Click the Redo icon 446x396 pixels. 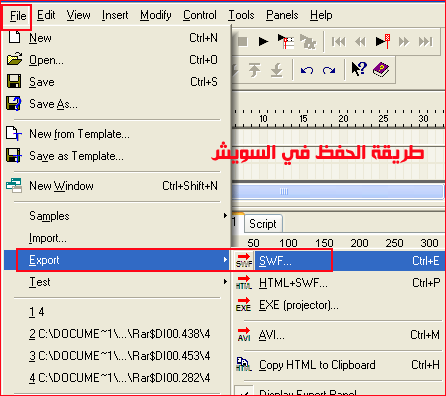tap(329, 70)
